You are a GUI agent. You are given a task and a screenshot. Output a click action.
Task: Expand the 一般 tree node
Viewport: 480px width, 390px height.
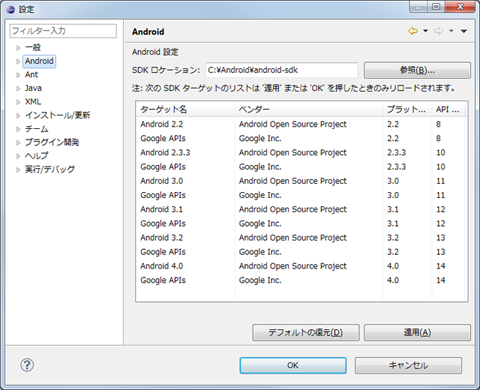point(18,48)
